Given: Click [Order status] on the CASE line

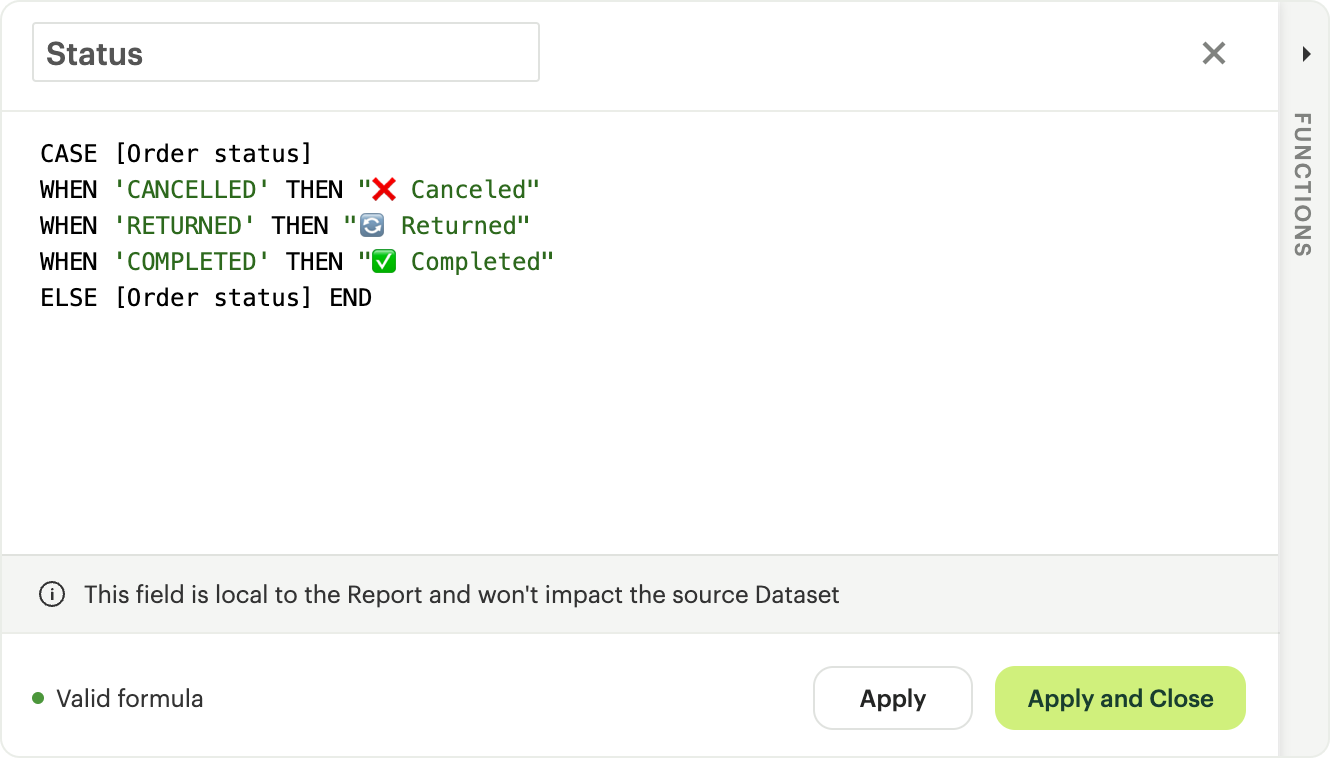Looking at the screenshot, I should click(x=214, y=154).
